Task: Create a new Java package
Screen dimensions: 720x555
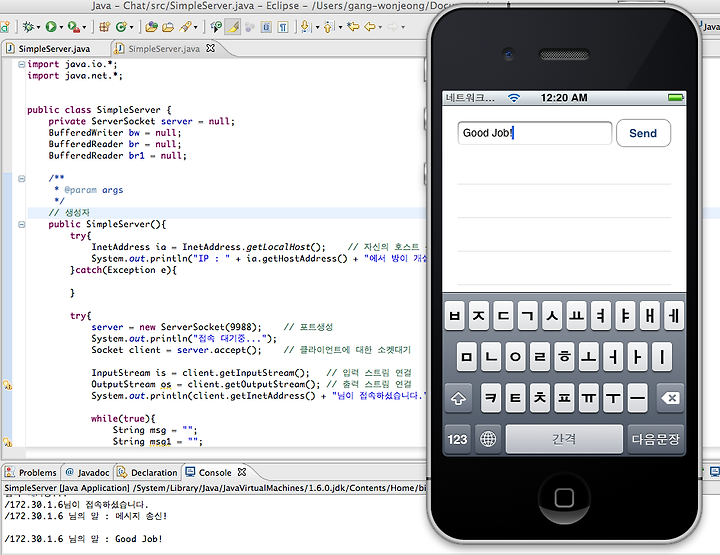Action: click(x=104, y=27)
